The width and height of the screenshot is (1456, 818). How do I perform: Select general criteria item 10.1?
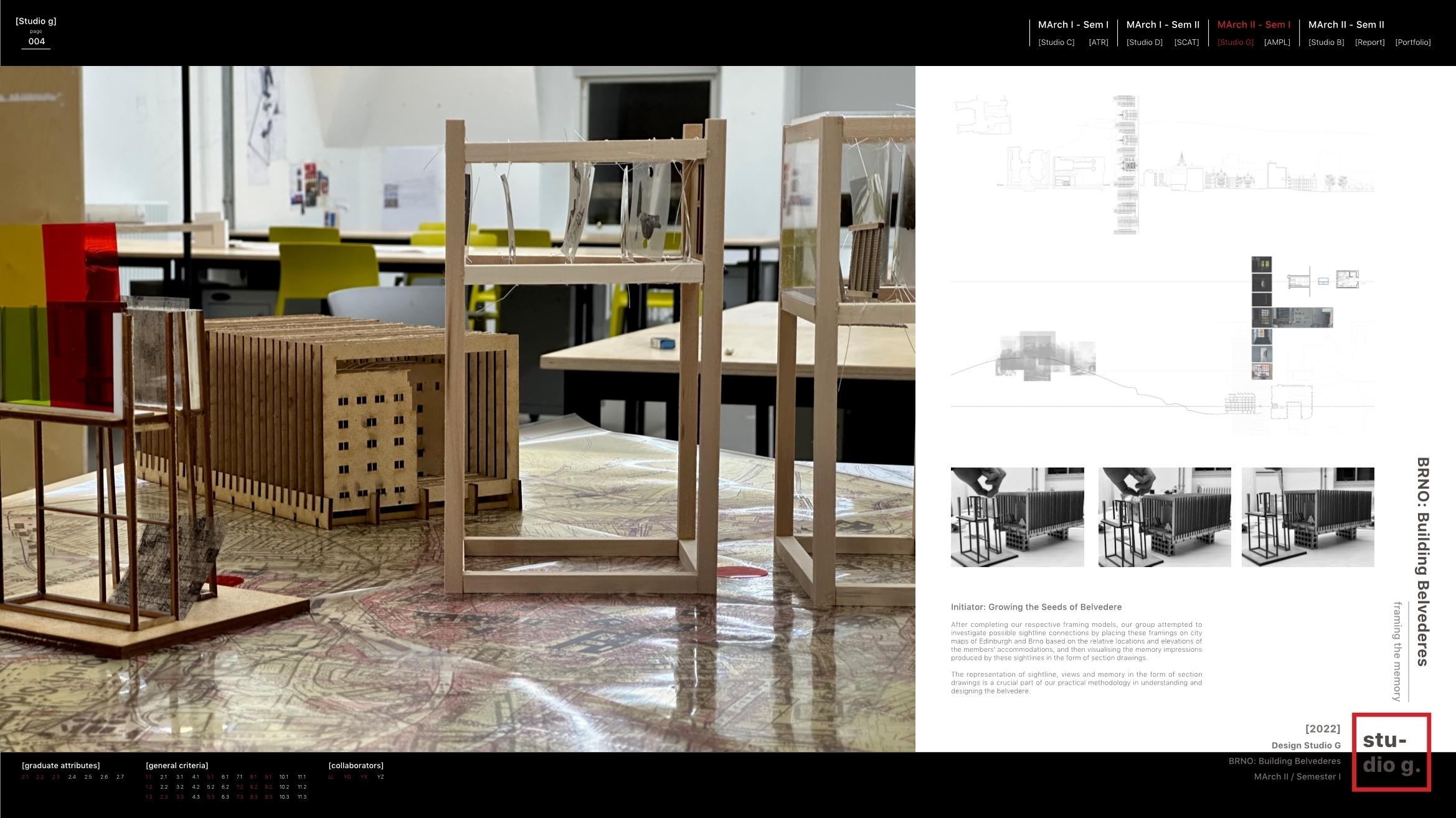[283, 777]
